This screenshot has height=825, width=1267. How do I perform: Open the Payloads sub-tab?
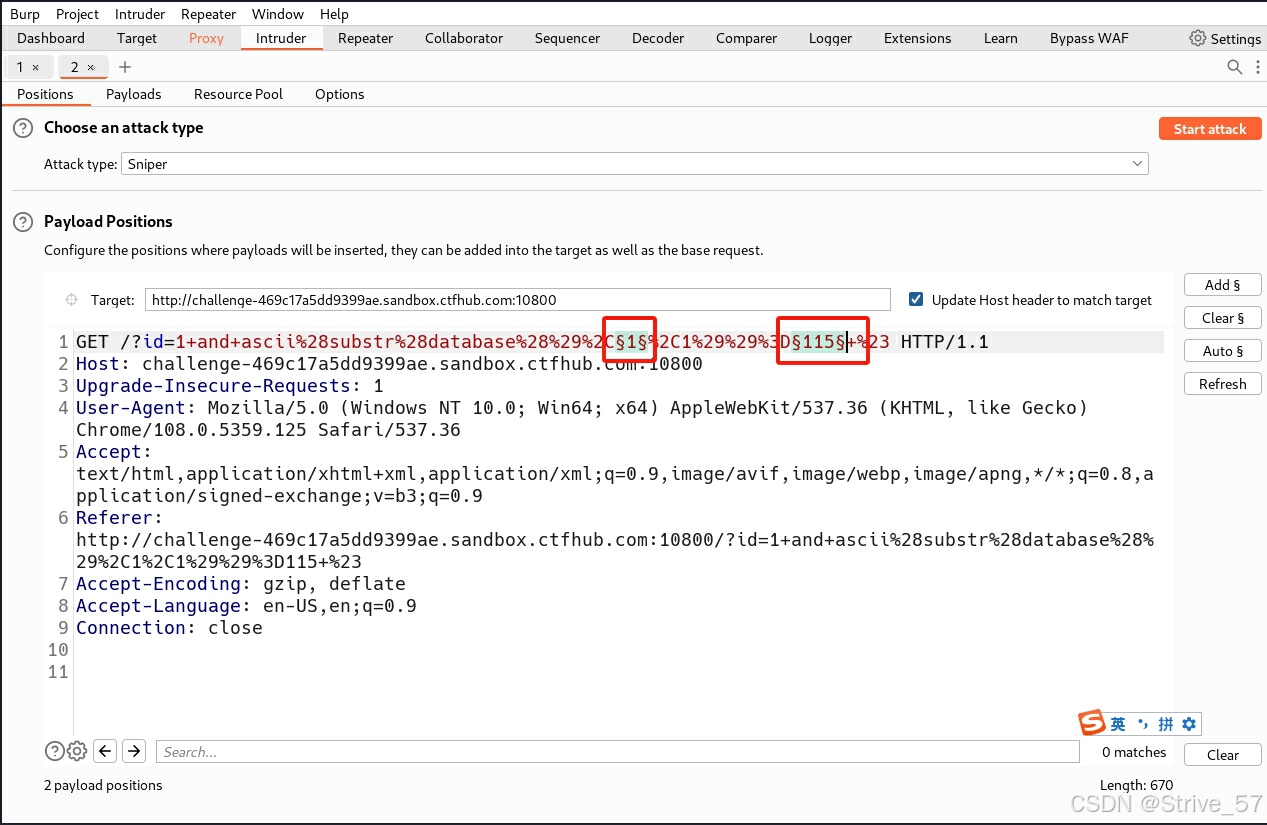point(134,94)
